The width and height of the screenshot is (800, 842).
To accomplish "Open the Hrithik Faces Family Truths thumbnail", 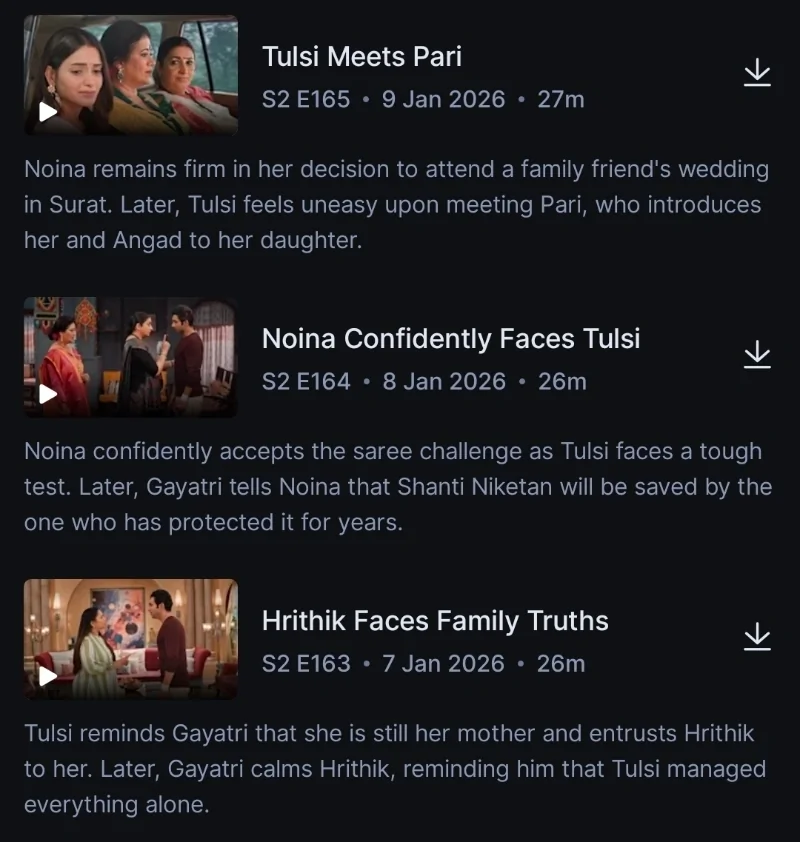I will pyautogui.click(x=131, y=639).
